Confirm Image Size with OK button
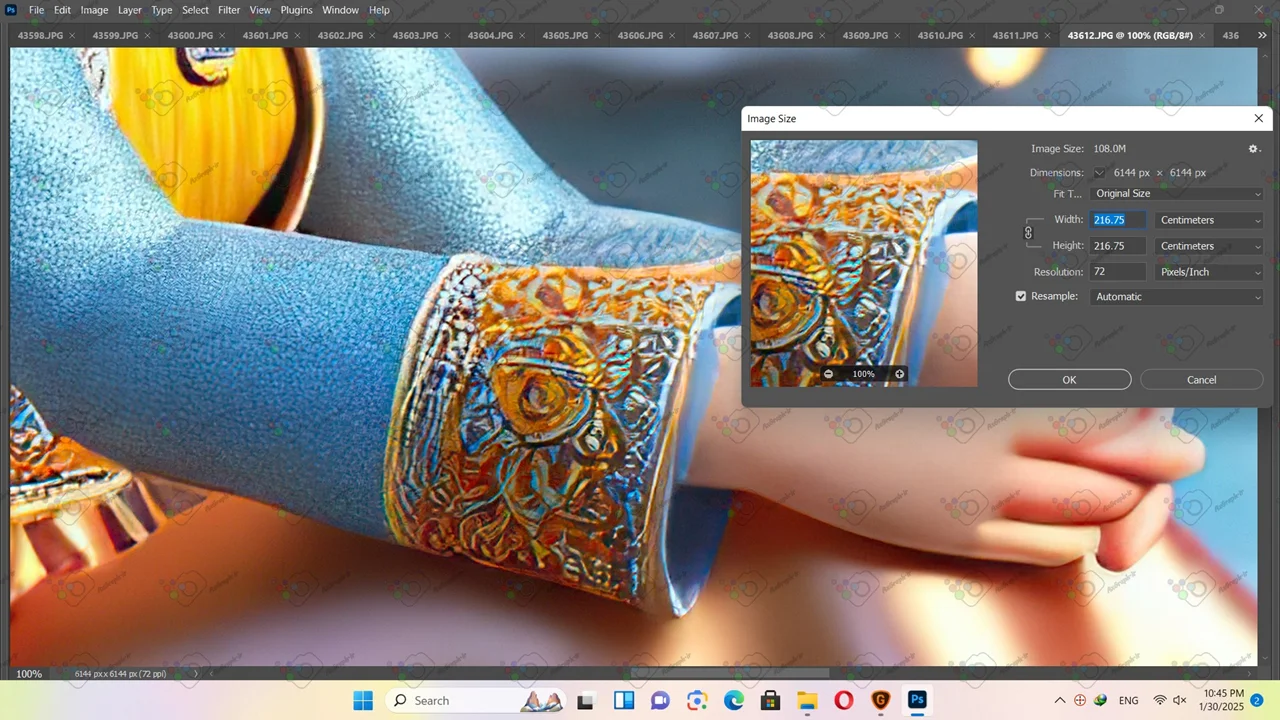Screen dimensions: 1280x720 point(1069,380)
